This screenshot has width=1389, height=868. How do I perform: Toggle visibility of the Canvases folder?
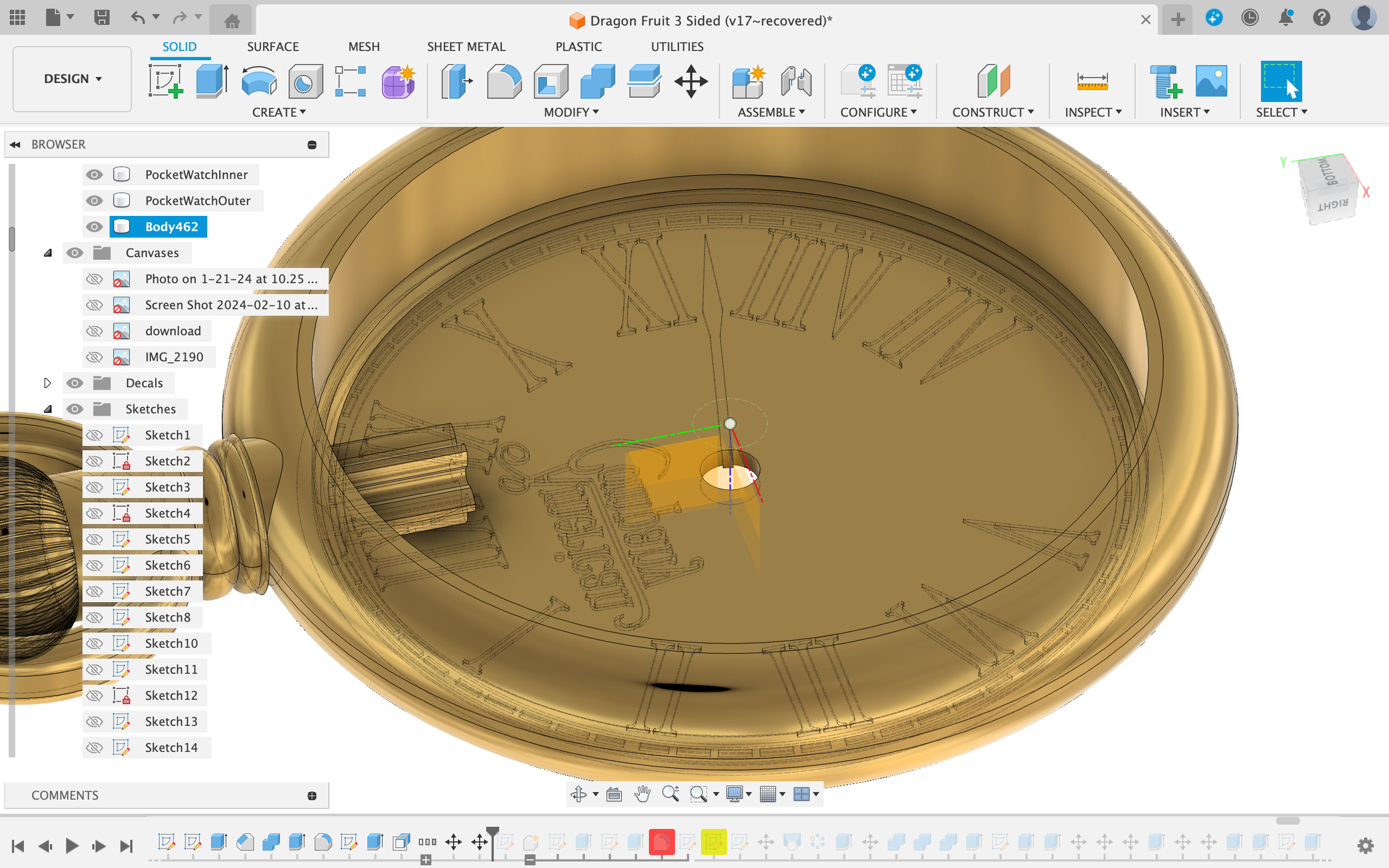[x=75, y=252]
